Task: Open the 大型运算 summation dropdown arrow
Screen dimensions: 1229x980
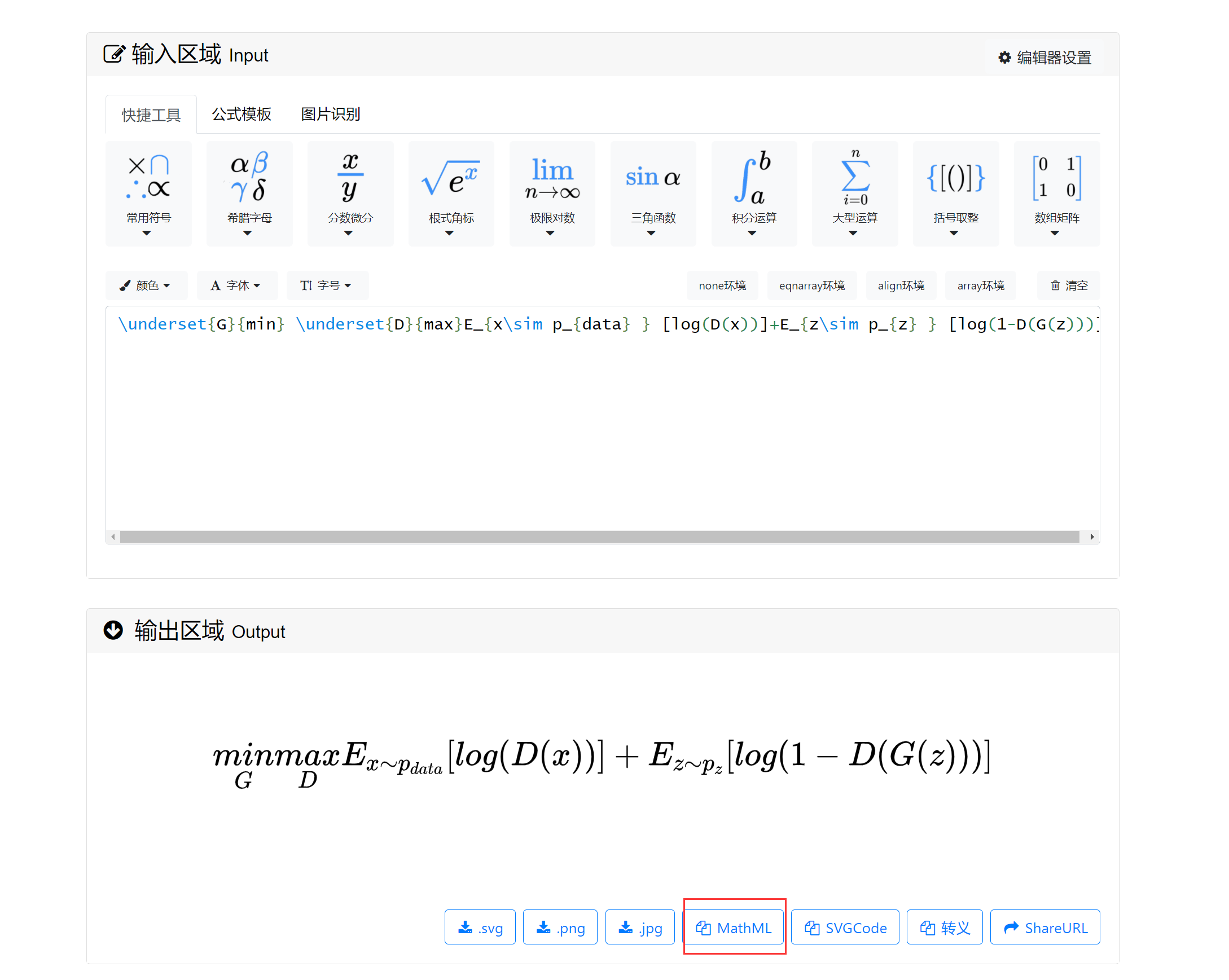Action: pos(854,234)
